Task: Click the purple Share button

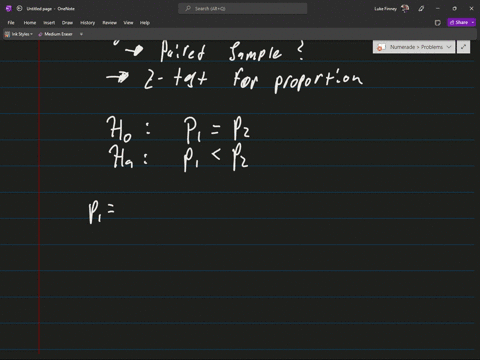Action: pyautogui.click(x=459, y=22)
